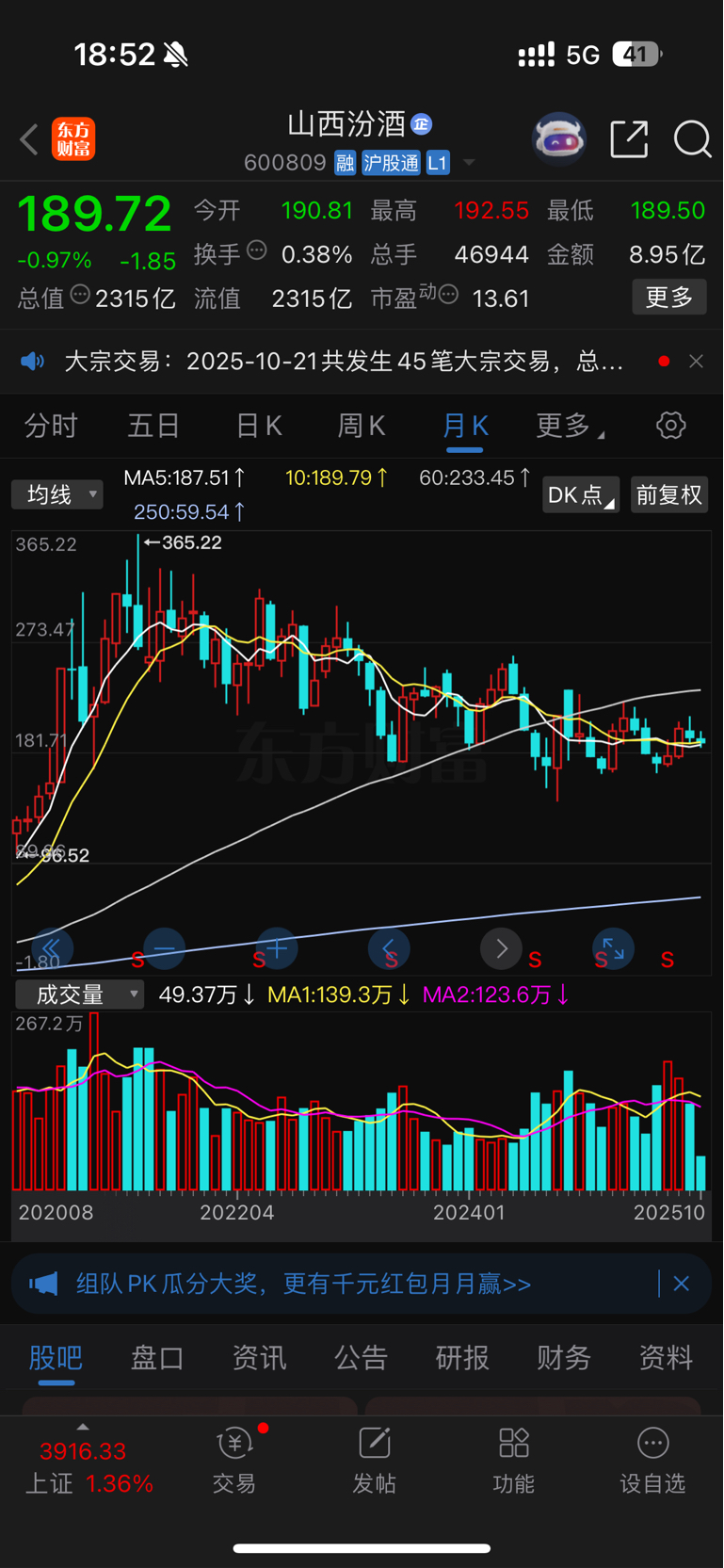
Task: Tap the 365.22 high price marker
Action: pyautogui.click(x=183, y=542)
